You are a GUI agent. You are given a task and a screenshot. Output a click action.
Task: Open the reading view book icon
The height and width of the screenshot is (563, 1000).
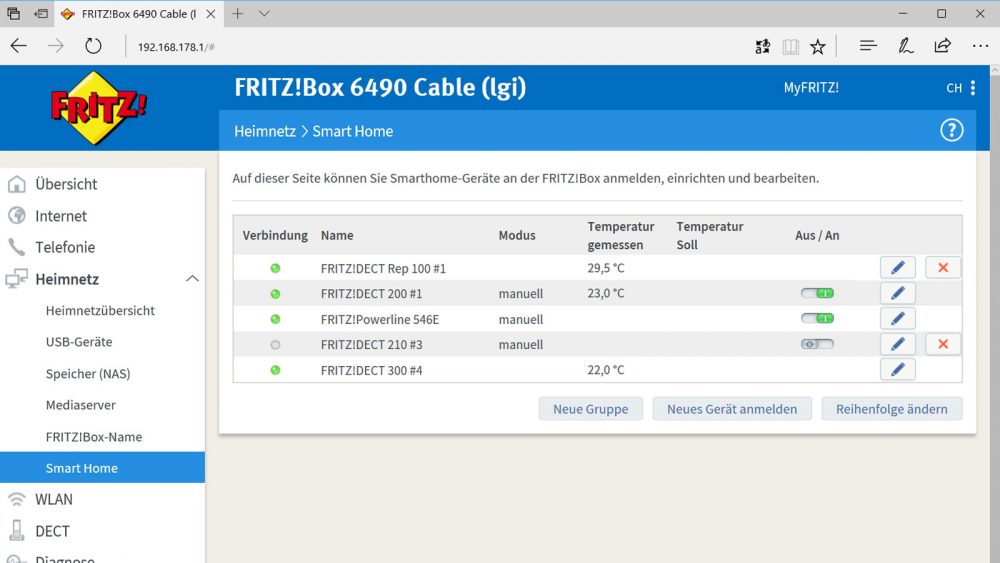point(791,46)
